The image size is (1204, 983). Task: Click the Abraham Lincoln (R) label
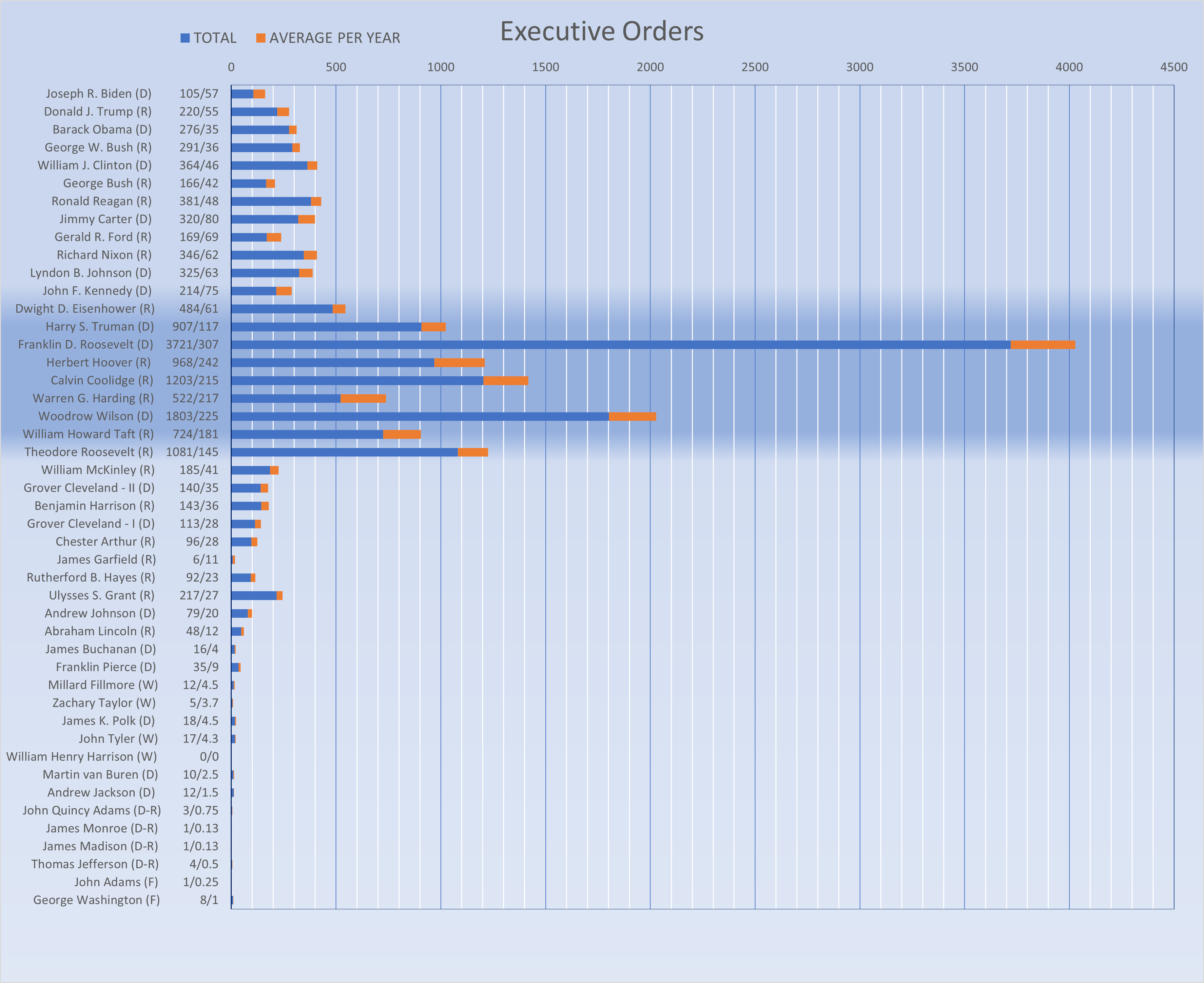[x=100, y=631]
